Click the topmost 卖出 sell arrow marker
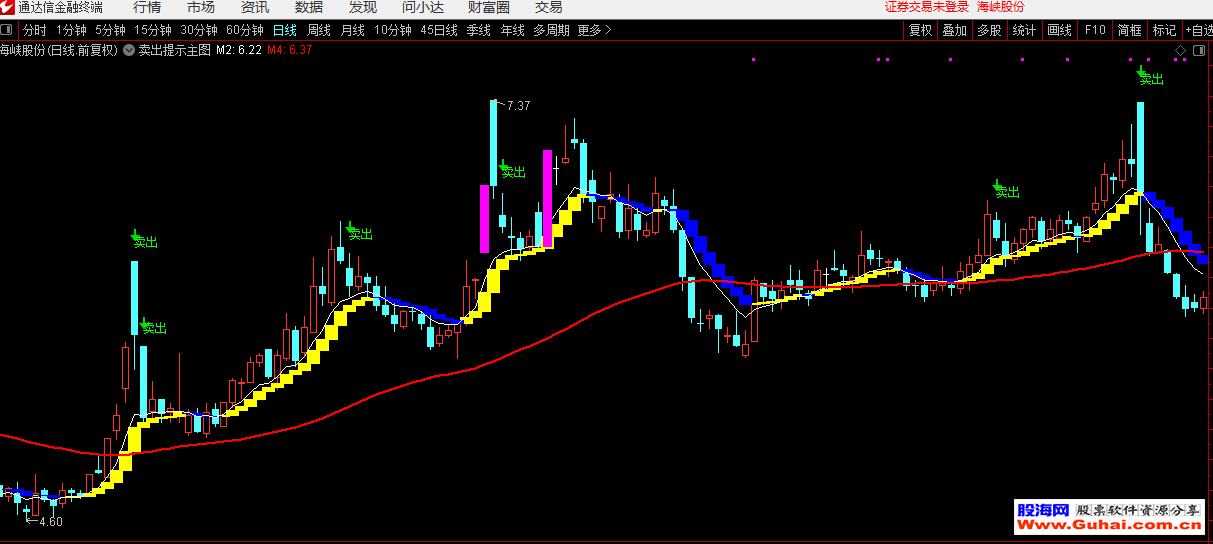The image size is (1213, 544). coord(1150,77)
